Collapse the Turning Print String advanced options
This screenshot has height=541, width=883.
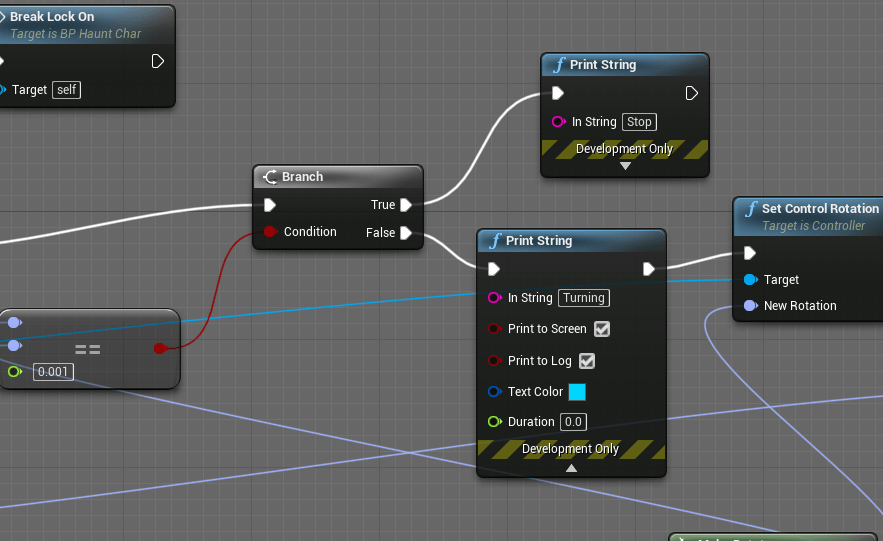(571, 467)
